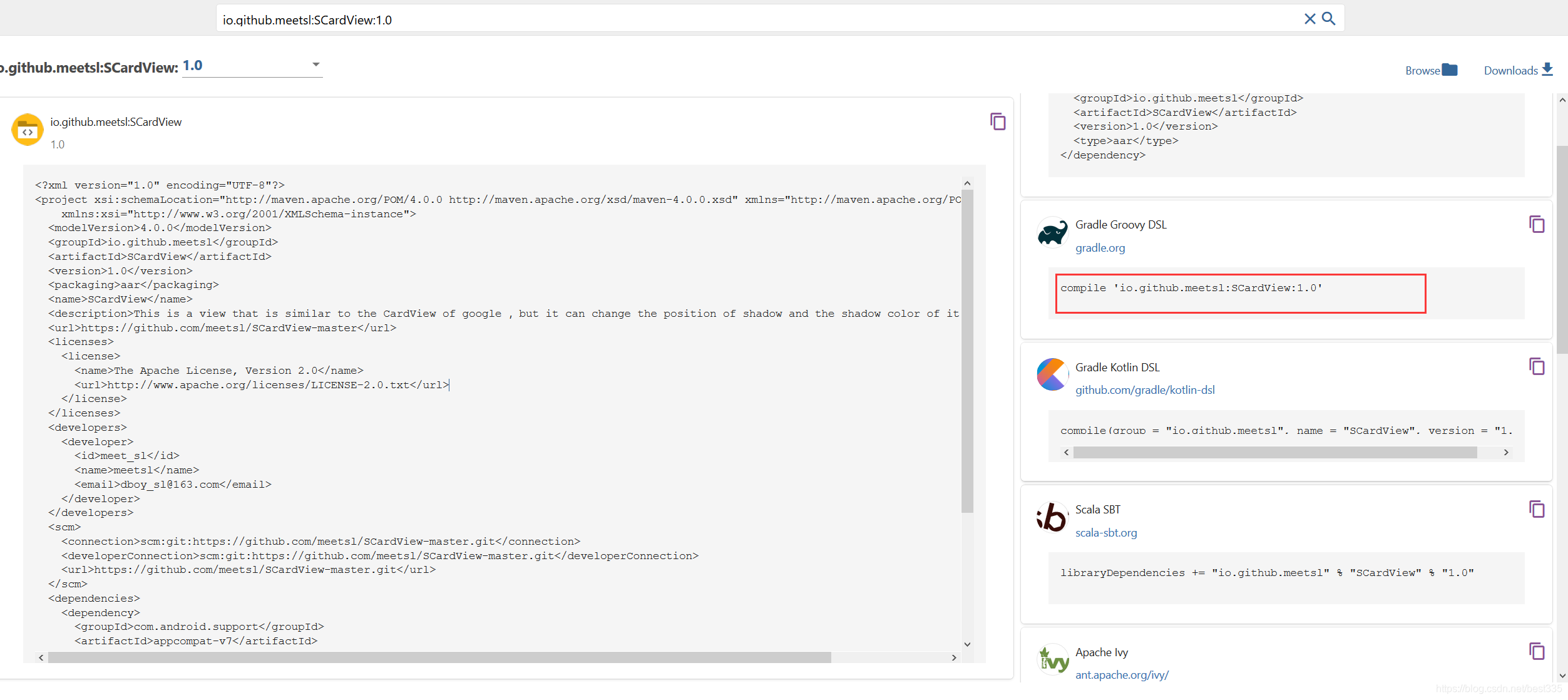Copy the Gradle Kotlin DSL snippet
This screenshot has height=700, width=1568.
point(1537,366)
